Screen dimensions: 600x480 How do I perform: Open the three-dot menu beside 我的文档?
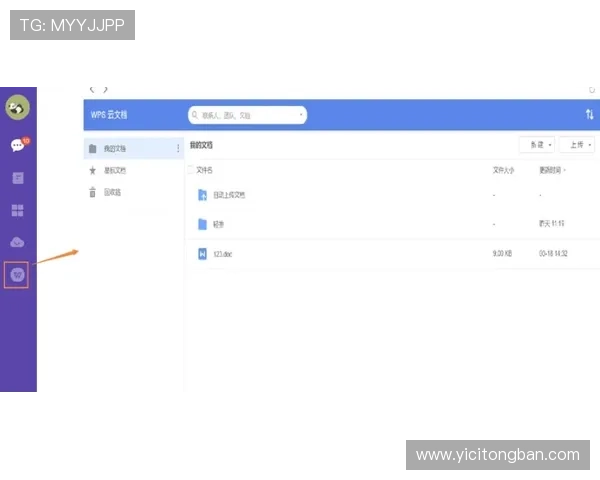pos(178,148)
